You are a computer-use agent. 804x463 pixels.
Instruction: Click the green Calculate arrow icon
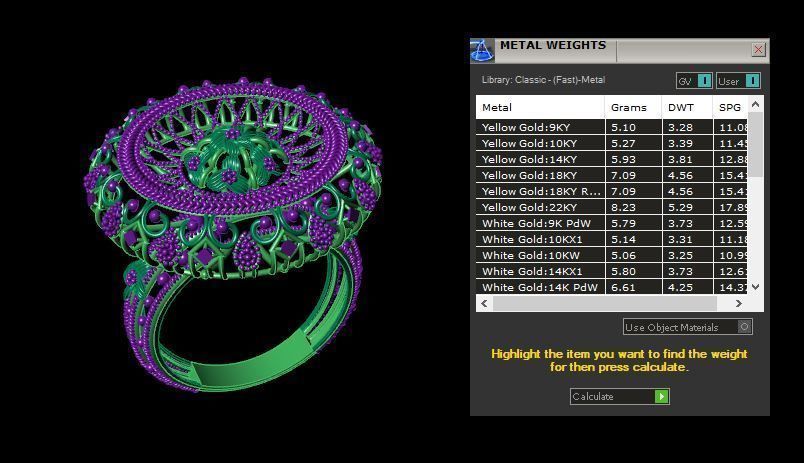[661, 396]
